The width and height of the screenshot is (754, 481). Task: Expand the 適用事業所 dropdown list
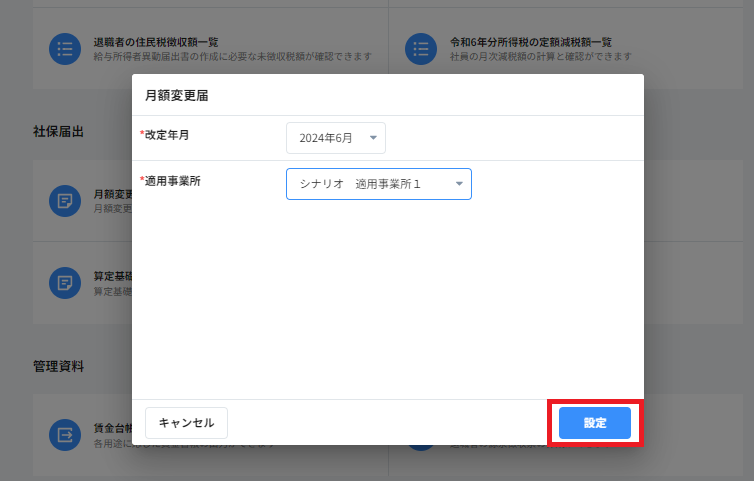point(378,184)
